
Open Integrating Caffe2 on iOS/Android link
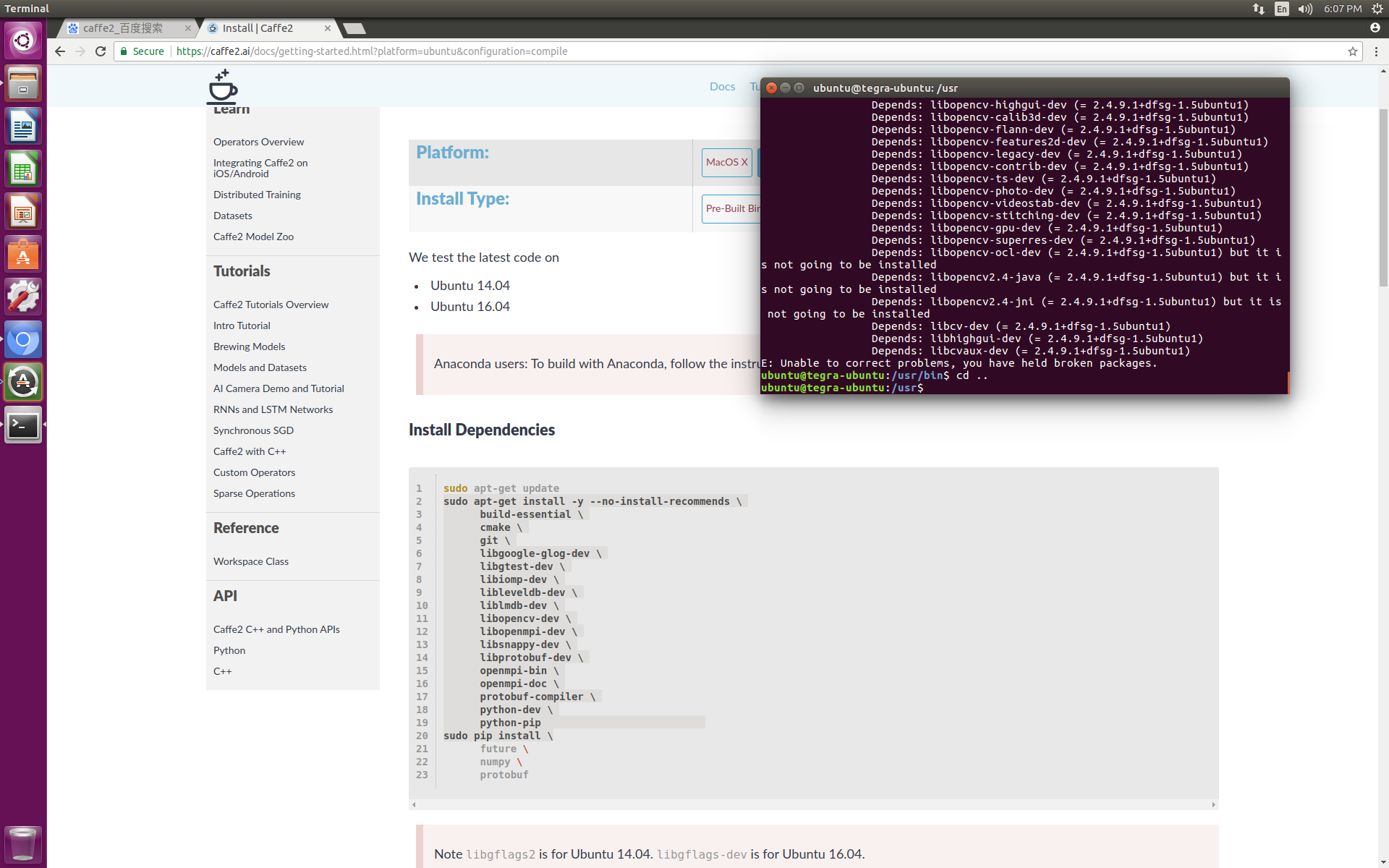[260, 168]
